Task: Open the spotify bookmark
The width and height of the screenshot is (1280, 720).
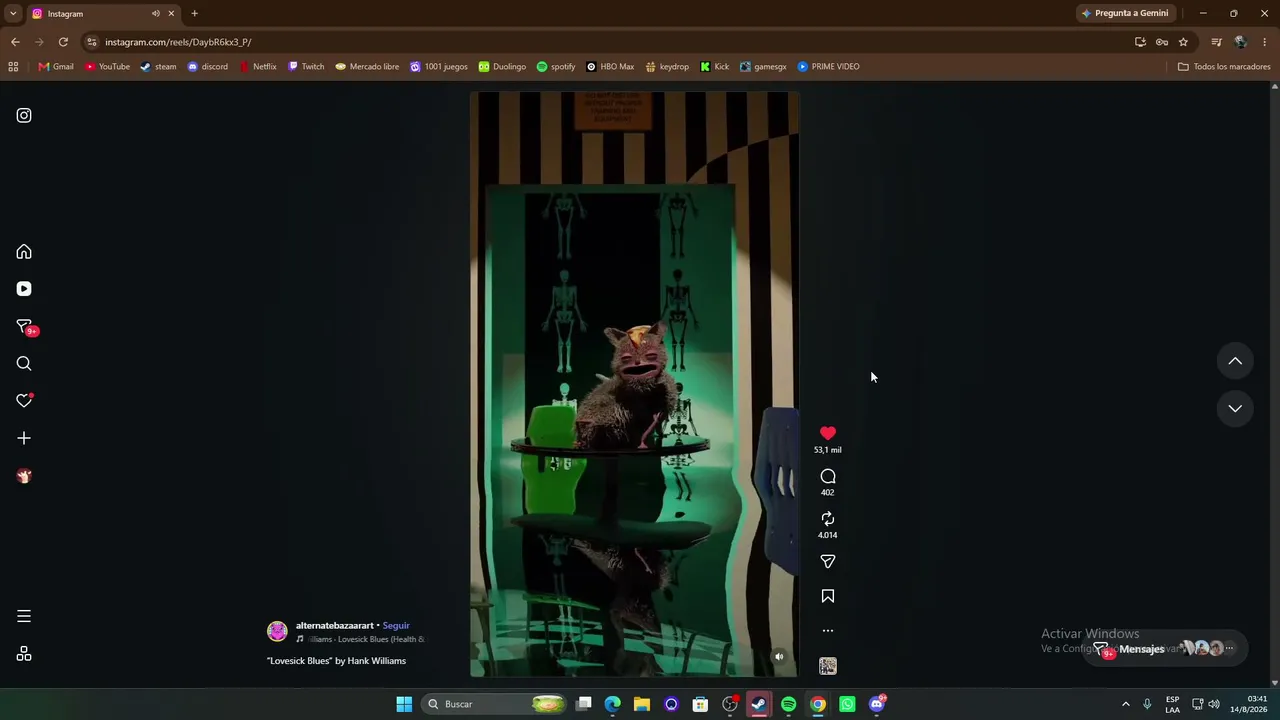Action: pos(556,67)
